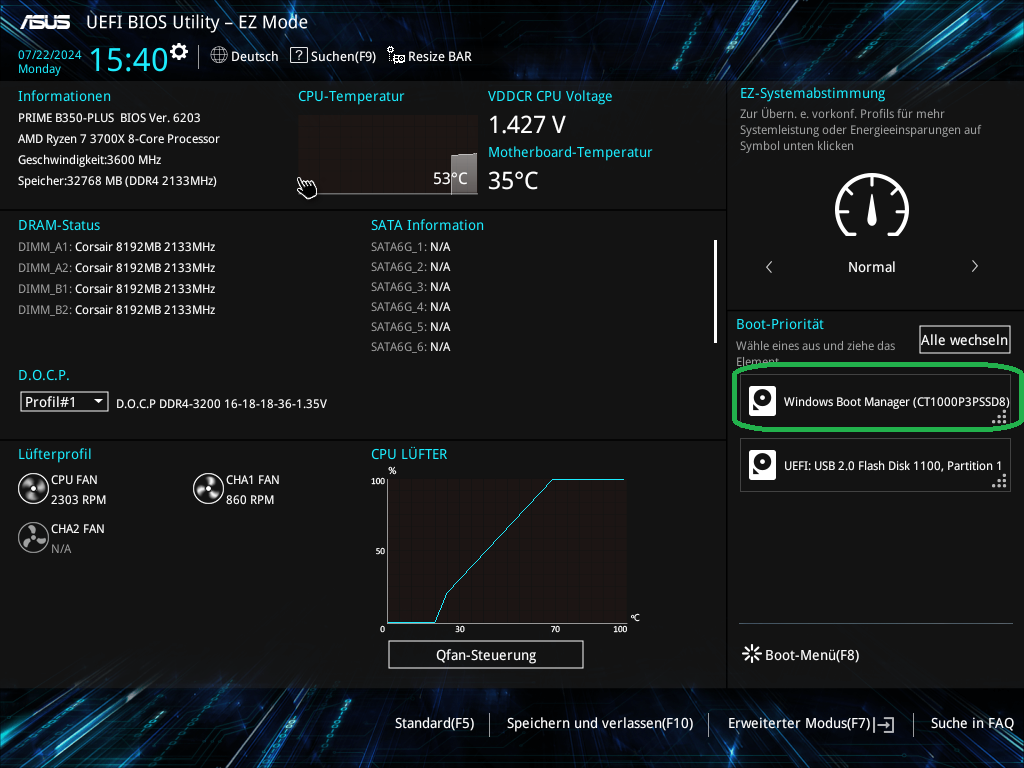Screen dimensions: 1024x768
Task: Click SATA6G_1 N/A row
Action: click(411, 247)
